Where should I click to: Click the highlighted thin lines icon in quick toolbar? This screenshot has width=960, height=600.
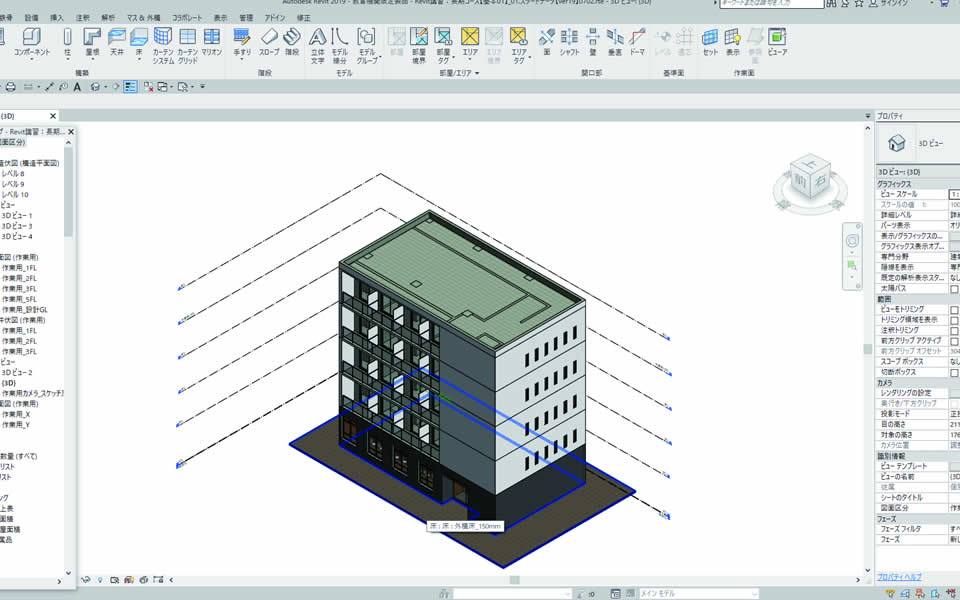coord(130,87)
